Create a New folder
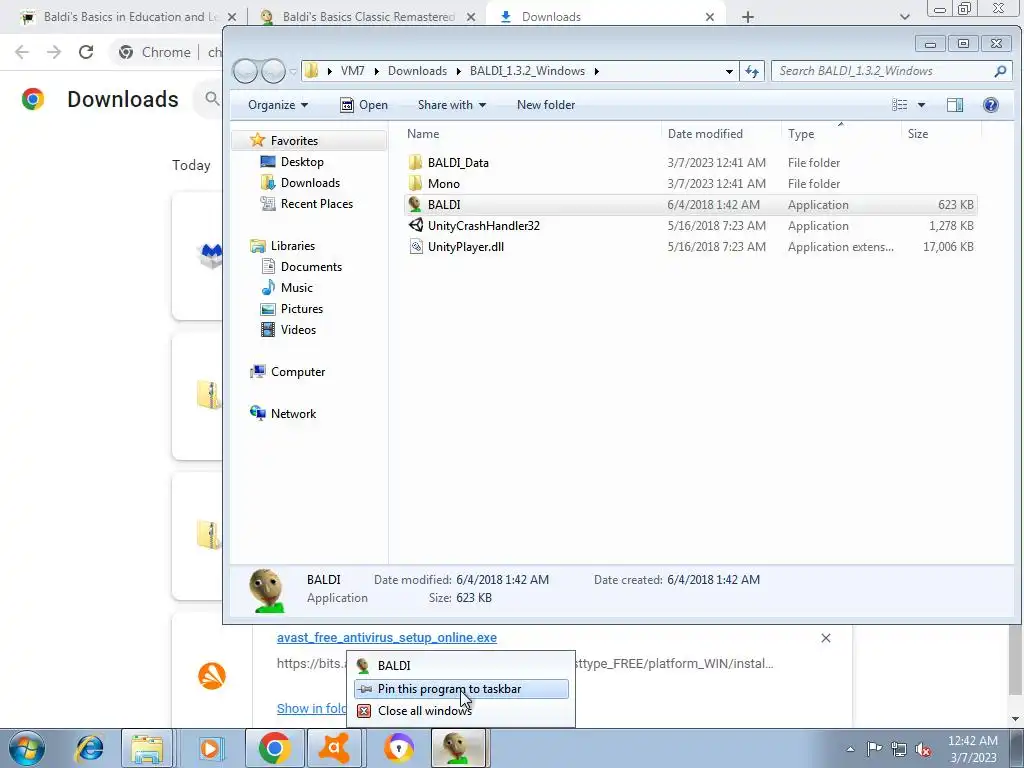Viewport: 1024px width, 768px height. tap(546, 104)
